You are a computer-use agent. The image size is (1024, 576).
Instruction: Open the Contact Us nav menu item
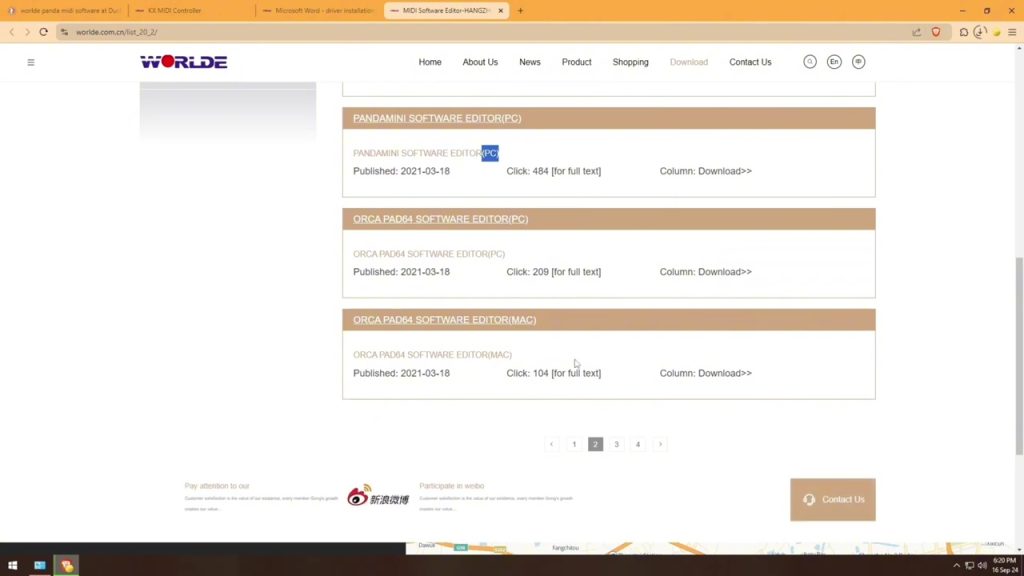pyautogui.click(x=750, y=62)
